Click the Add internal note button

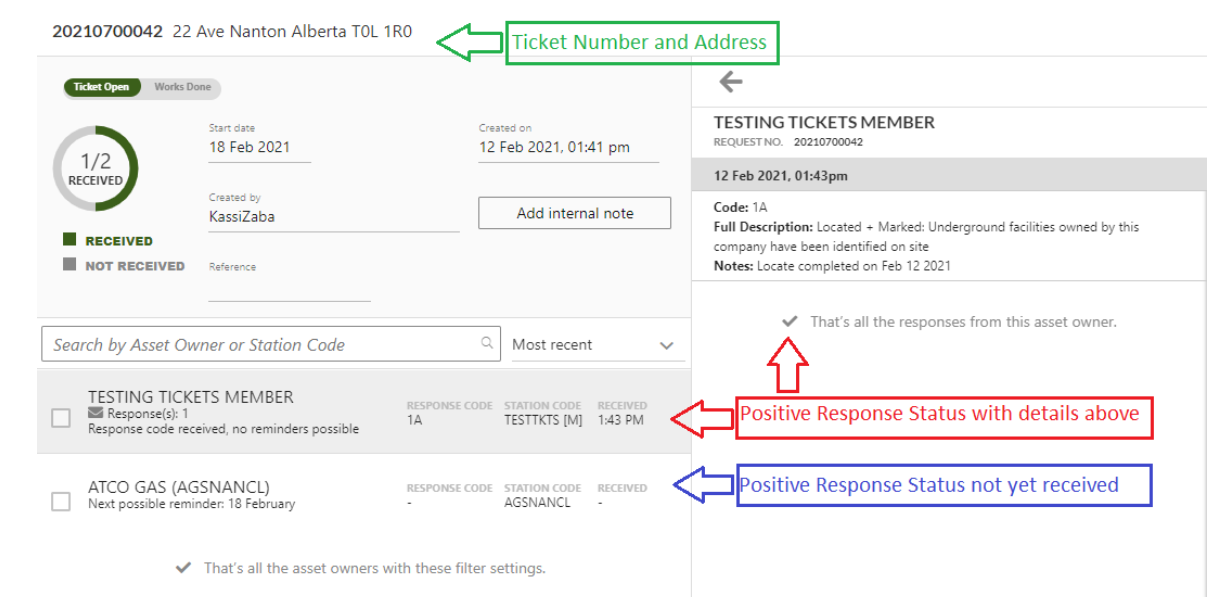pos(574,213)
